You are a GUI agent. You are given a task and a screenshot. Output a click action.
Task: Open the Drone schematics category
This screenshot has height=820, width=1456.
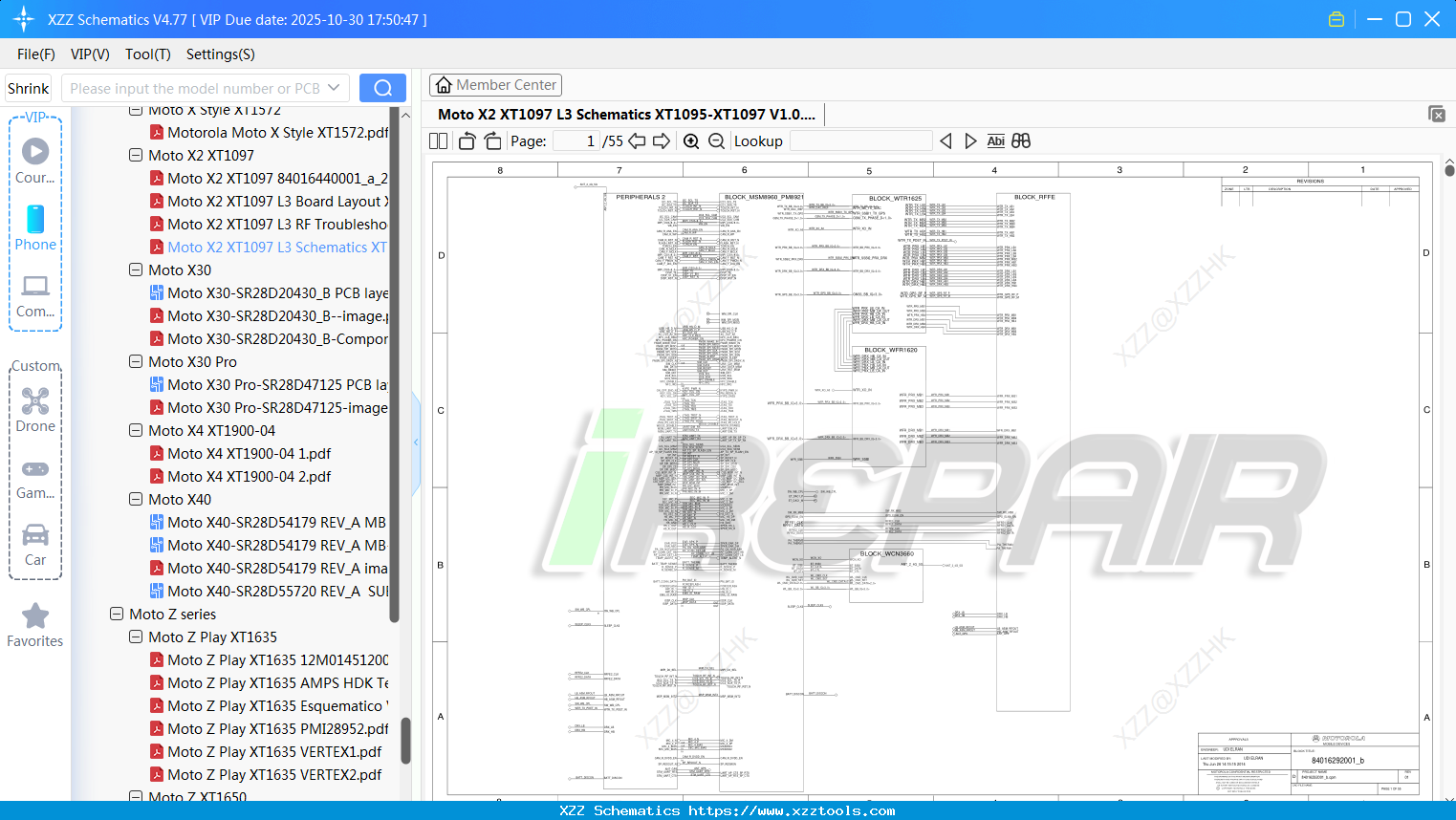(x=35, y=409)
